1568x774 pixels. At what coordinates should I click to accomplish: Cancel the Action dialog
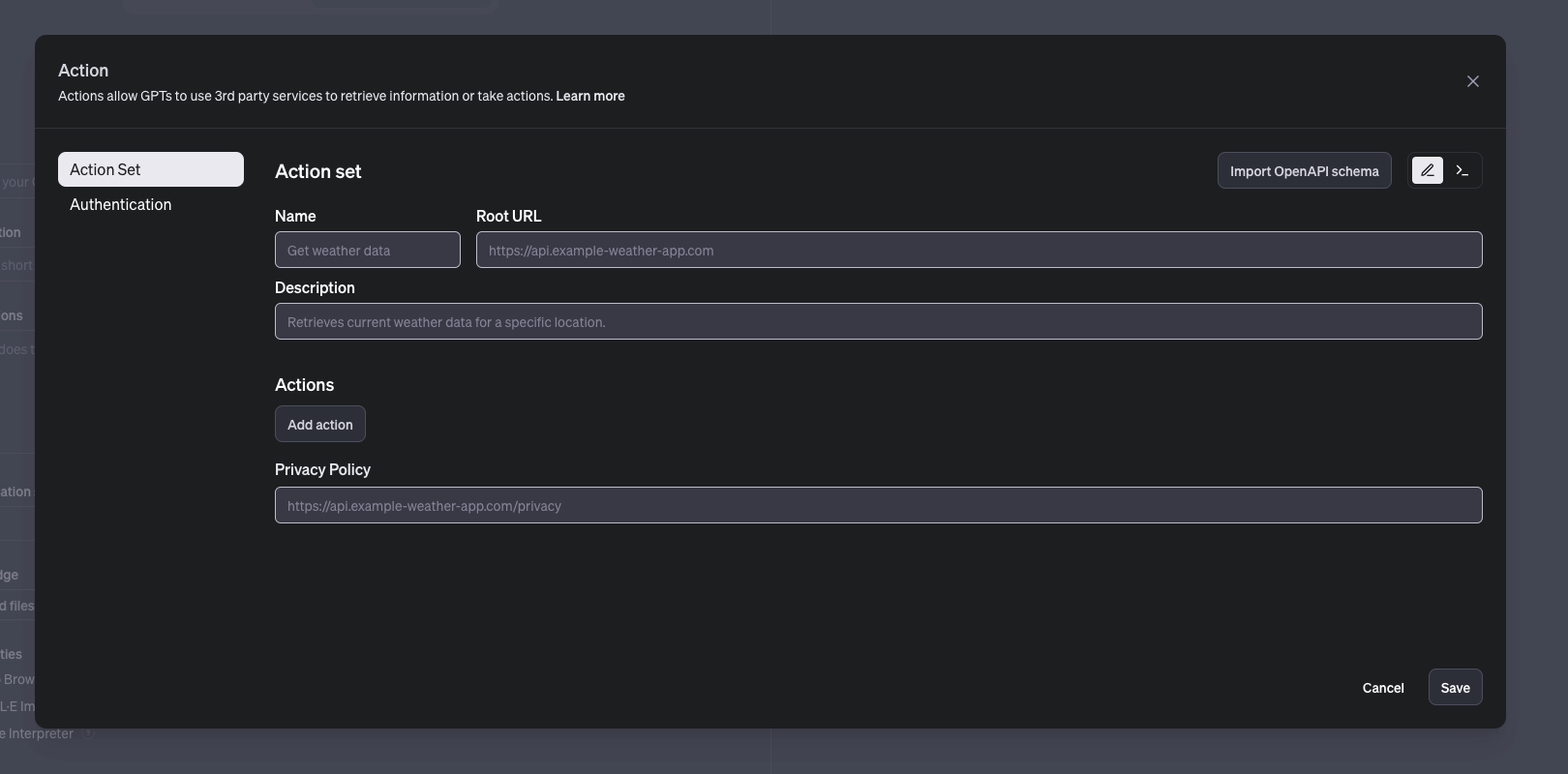[1383, 687]
